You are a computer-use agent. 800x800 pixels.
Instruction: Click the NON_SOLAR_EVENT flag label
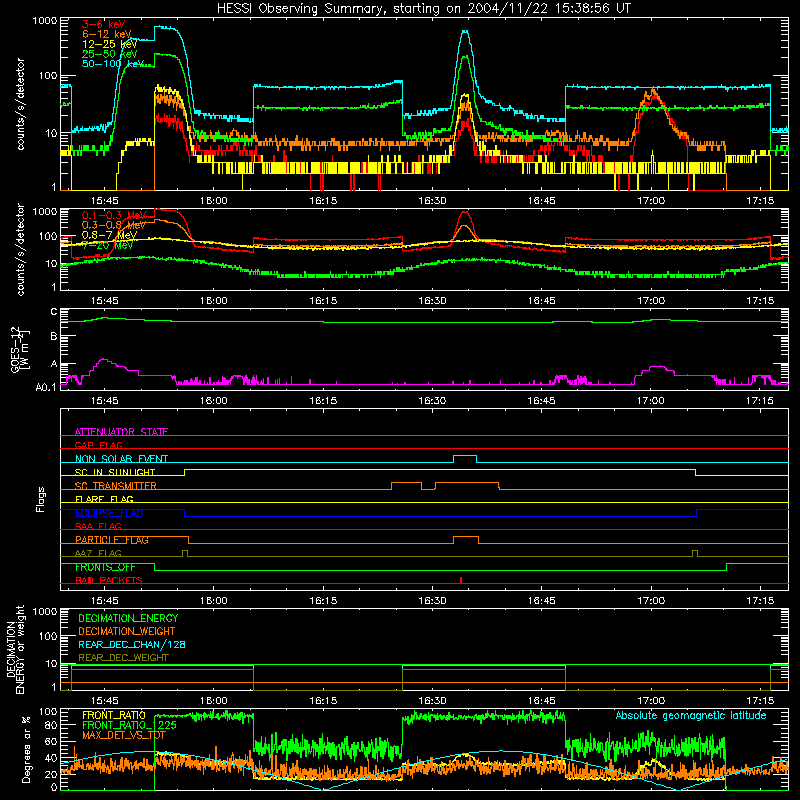point(121,459)
